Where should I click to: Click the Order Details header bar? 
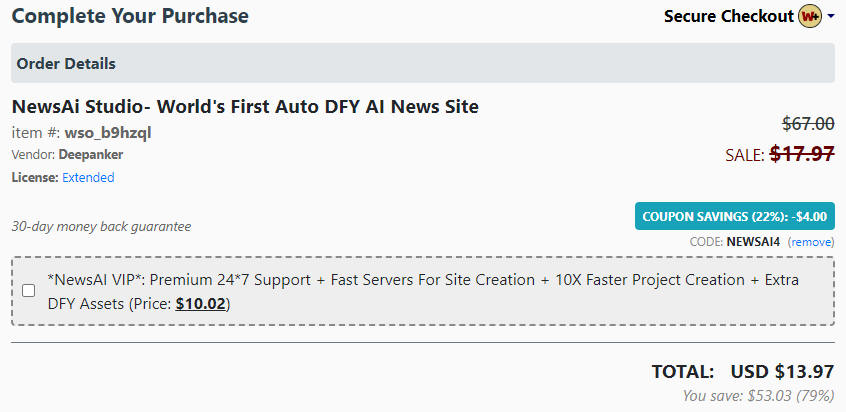click(x=422, y=63)
